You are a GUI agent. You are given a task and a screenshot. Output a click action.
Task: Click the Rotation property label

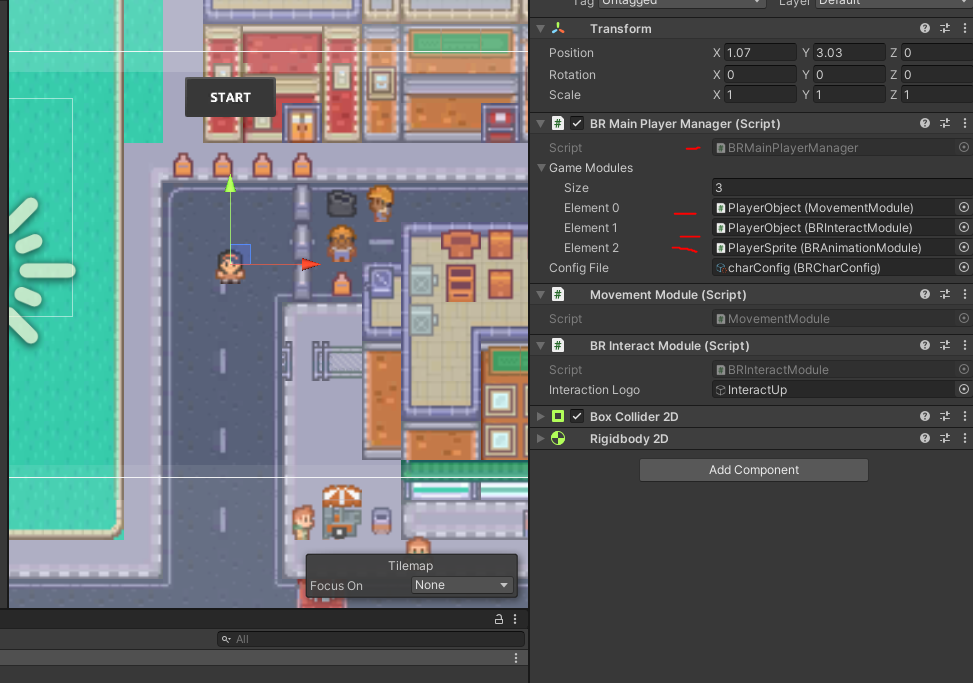pos(572,74)
